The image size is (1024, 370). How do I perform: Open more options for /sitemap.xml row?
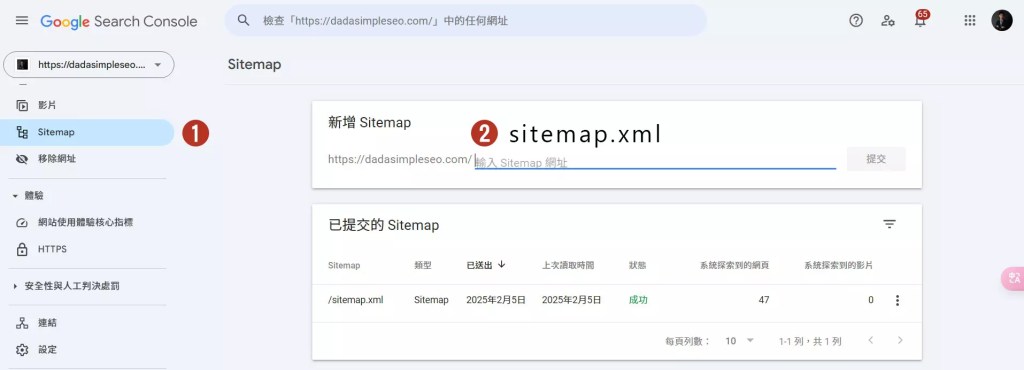[897, 300]
